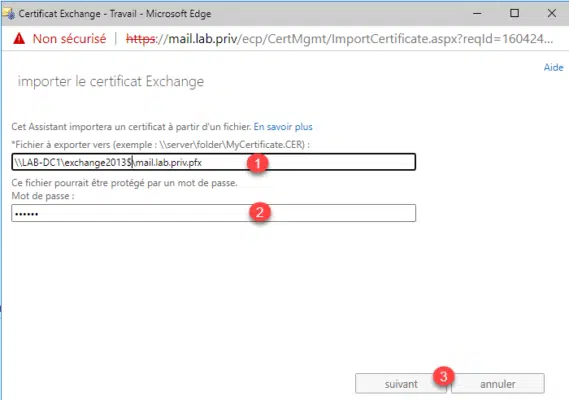Click the red warning triangle icon

(x=19, y=38)
